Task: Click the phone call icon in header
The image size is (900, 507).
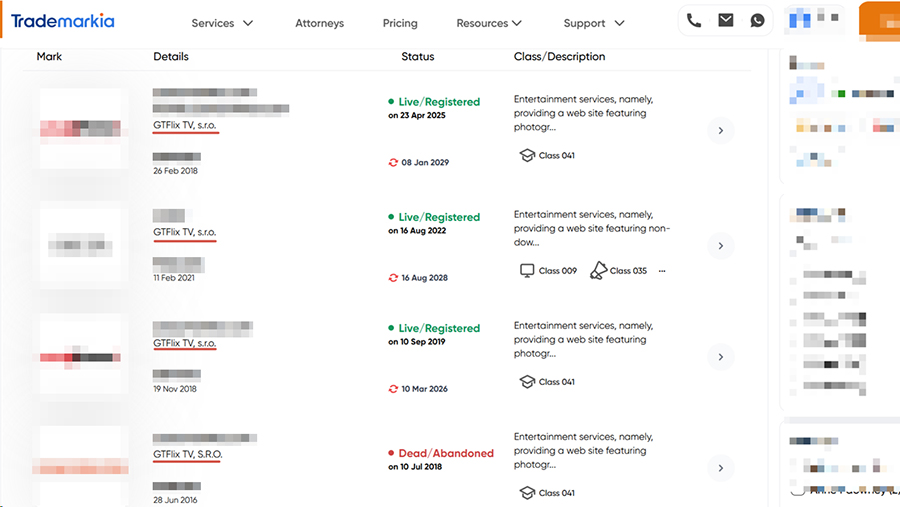Action: [694, 21]
